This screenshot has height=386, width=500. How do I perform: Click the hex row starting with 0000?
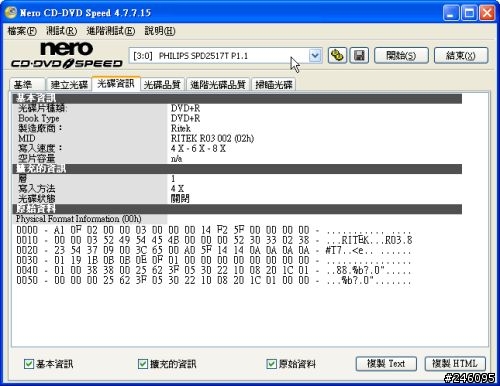click(214, 230)
